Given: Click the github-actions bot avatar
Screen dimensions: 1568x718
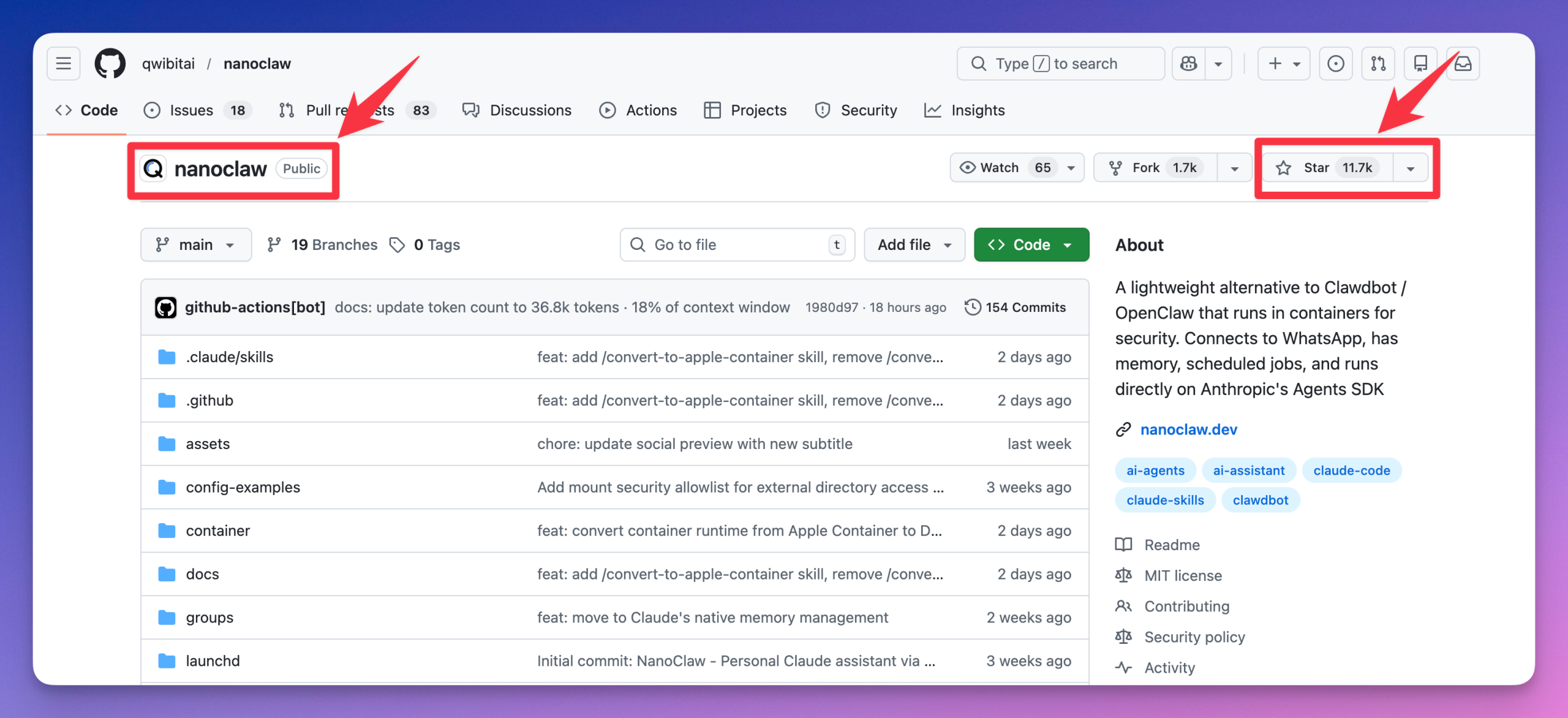Looking at the screenshot, I should pos(165,307).
